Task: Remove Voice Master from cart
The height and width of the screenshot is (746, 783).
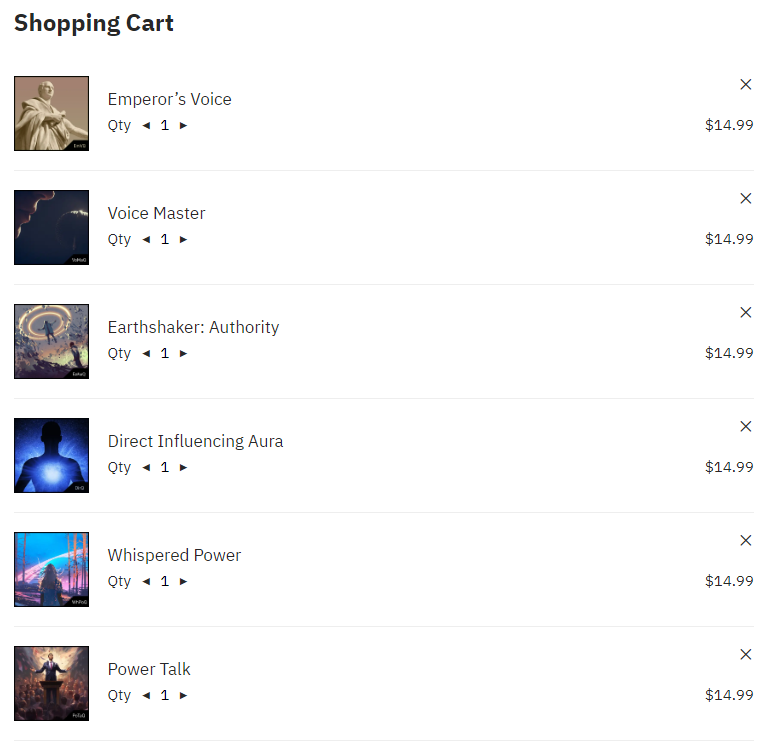Action: point(746,198)
